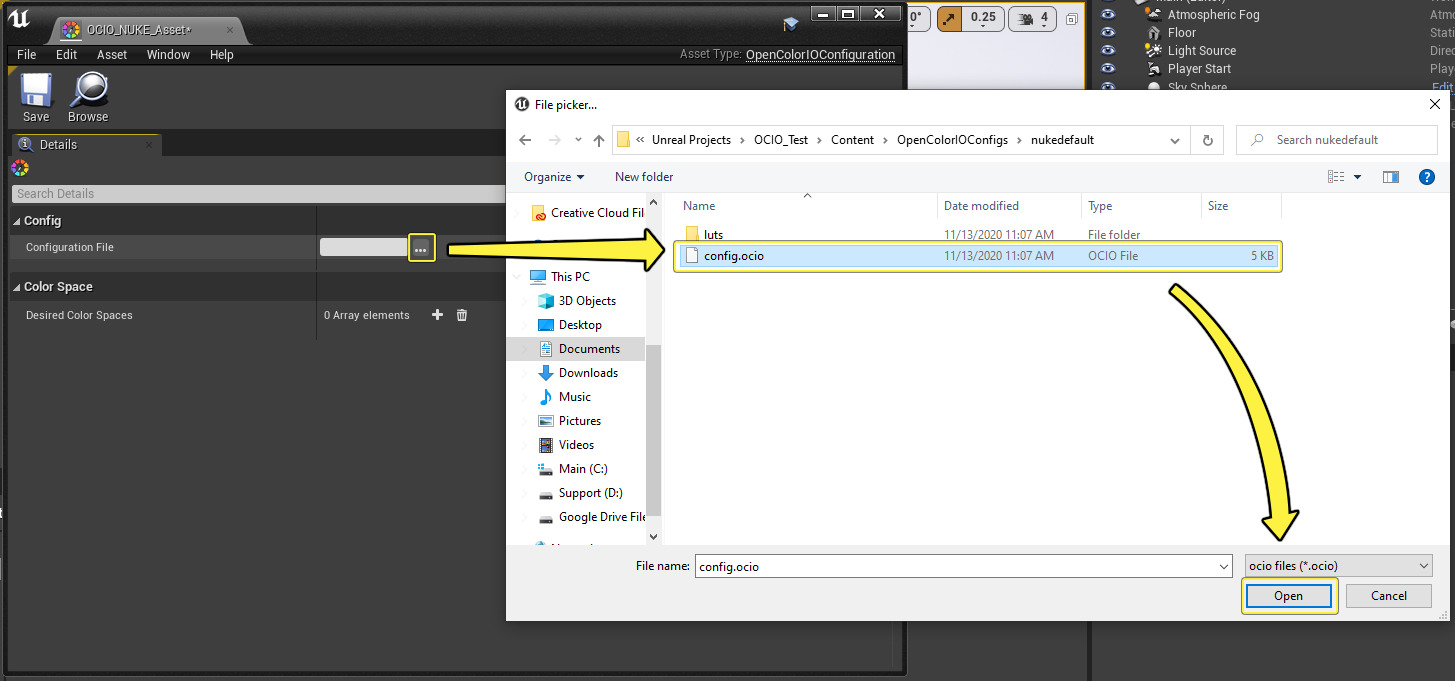This screenshot has height=681, width=1455.
Task: Toggle Player Start eye icon
Action: (x=1107, y=69)
